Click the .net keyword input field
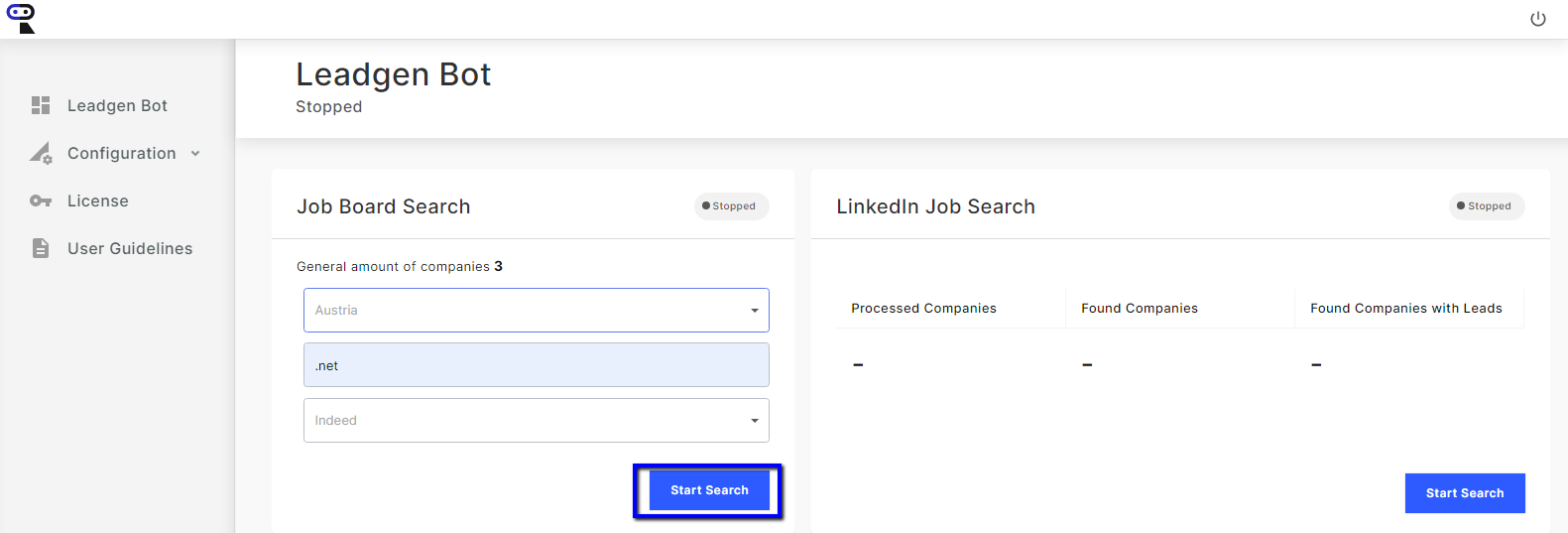1568x533 pixels. [536, 365]
